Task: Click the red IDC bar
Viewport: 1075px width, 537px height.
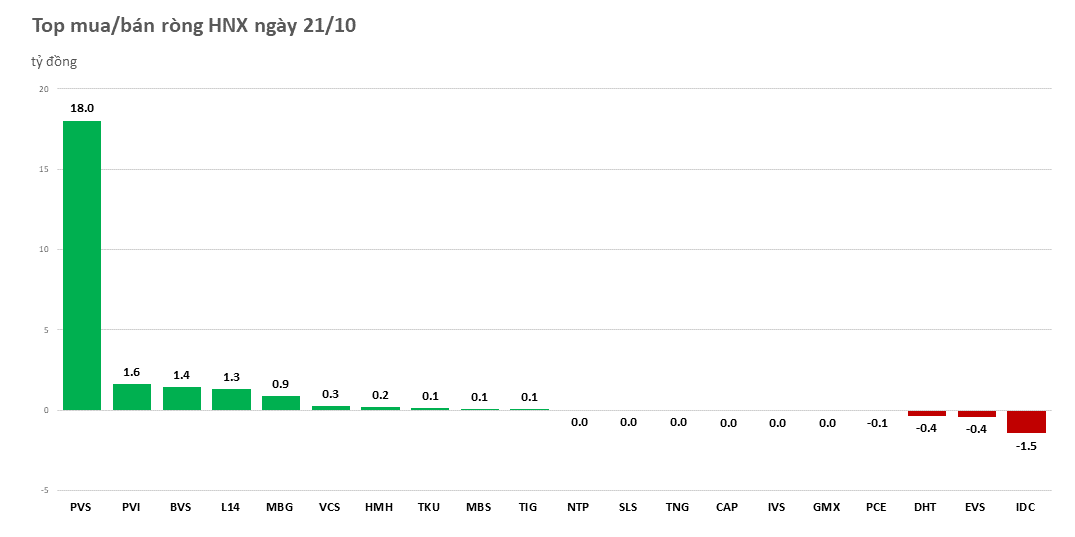Action: point(1026,422)
